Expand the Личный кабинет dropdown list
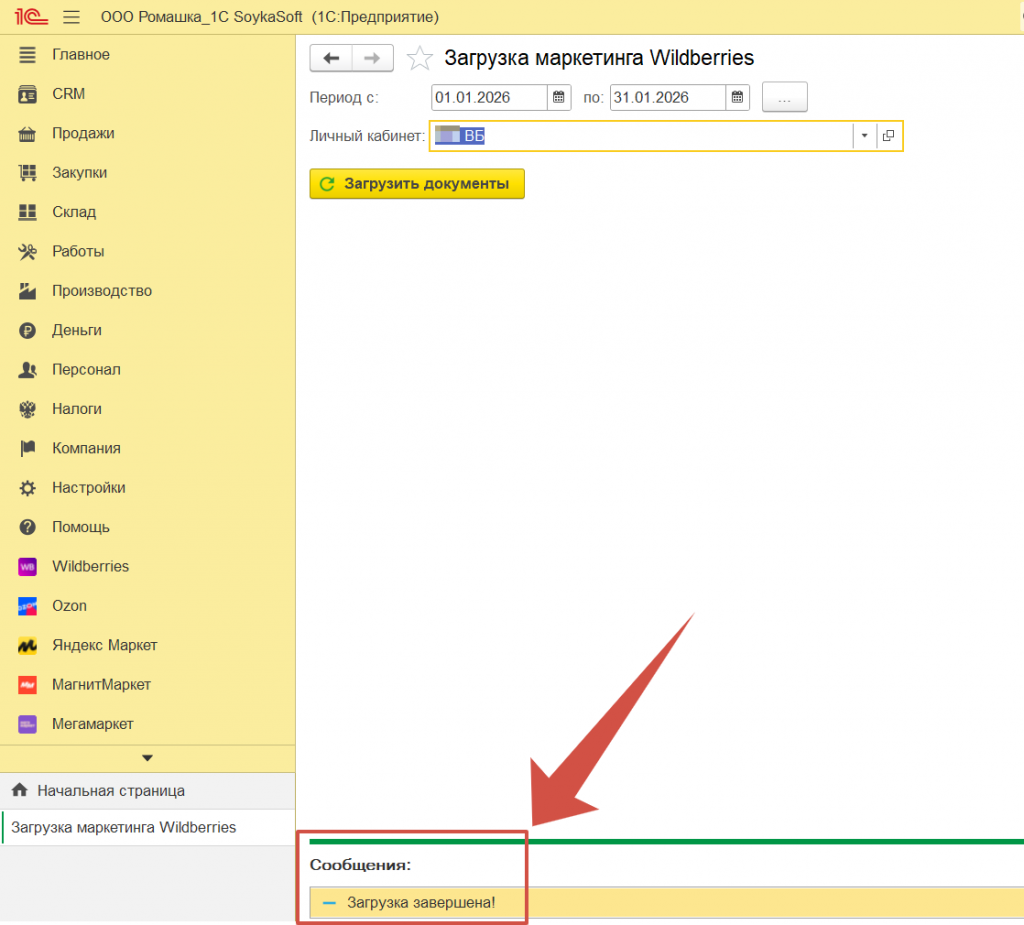Image resolution: width=1024 pixels, height=925 pixels. click(864, 136)
